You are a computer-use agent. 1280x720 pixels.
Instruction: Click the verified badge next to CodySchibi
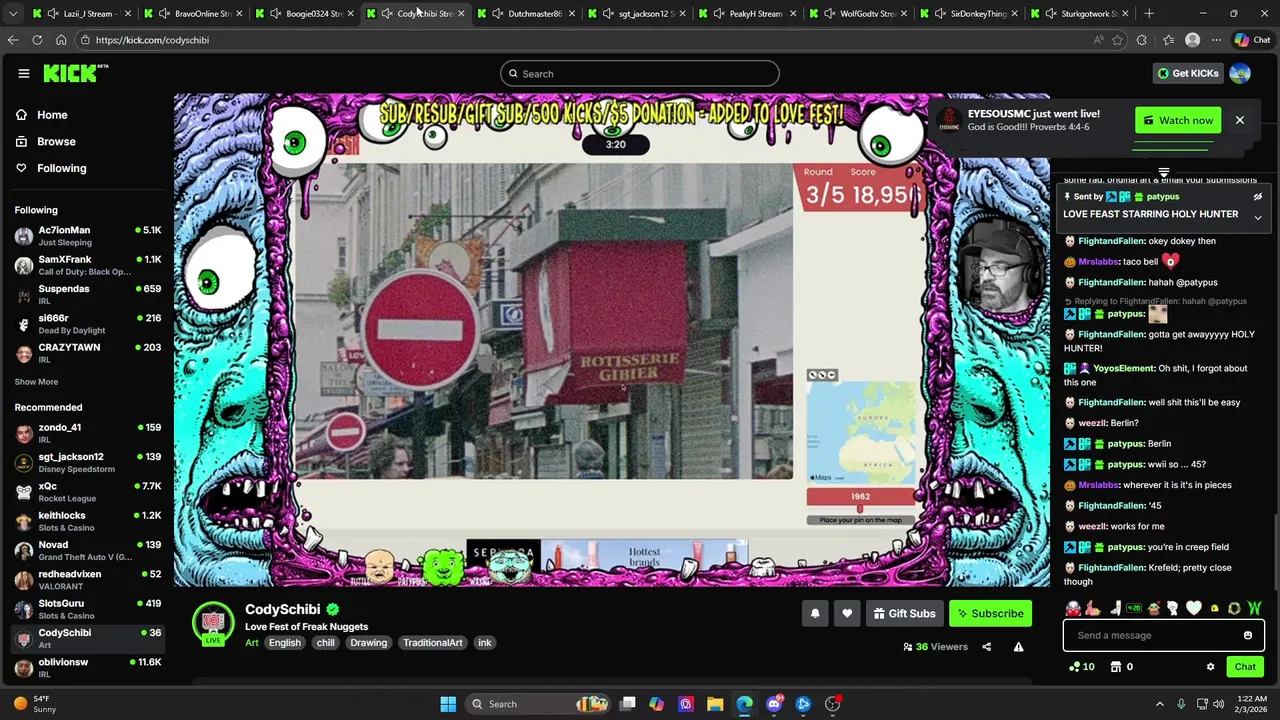coord(333,609)
